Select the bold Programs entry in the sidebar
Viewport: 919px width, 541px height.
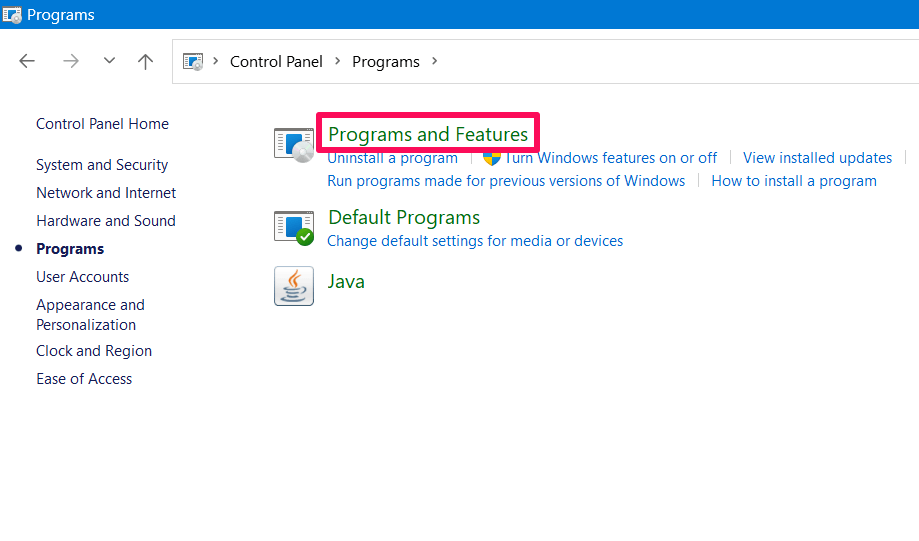tap(70, 249)
